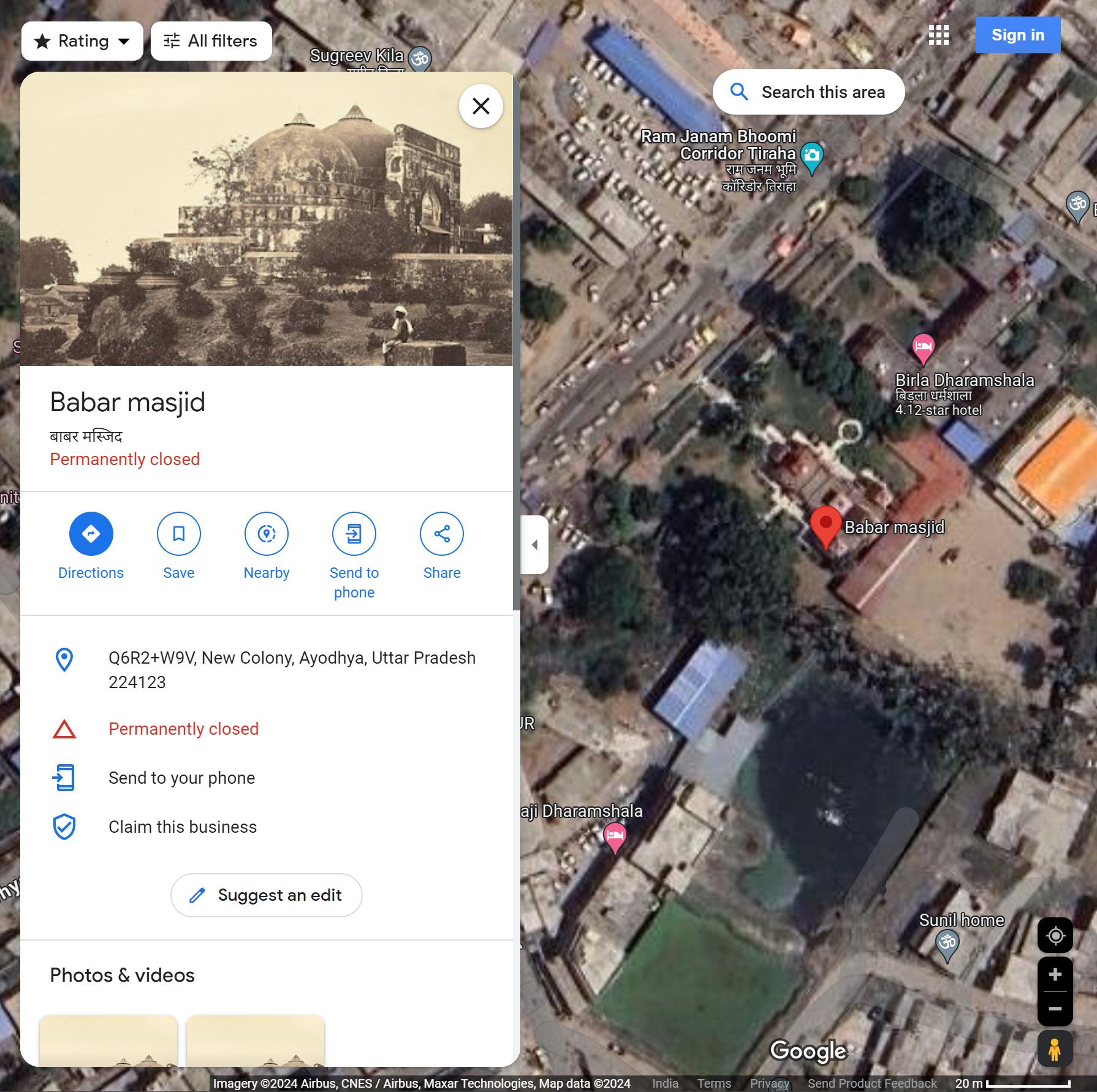Screen dimensions: 1097x1092
Task: Click the Permanently closed warning row
Action: point(267,729)
